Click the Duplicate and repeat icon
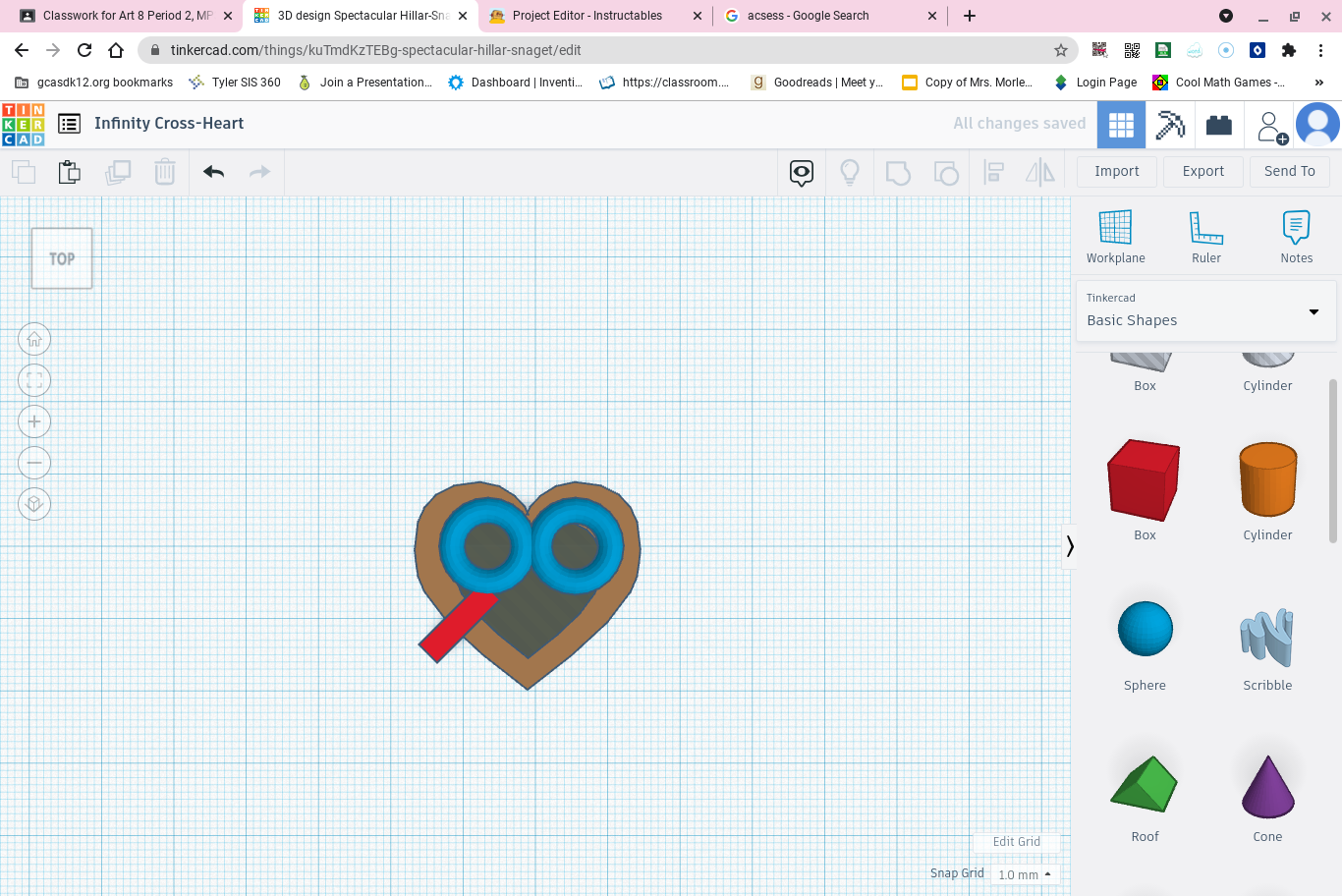Viewport: 1342px width, 896px height. tap(118, 172)
